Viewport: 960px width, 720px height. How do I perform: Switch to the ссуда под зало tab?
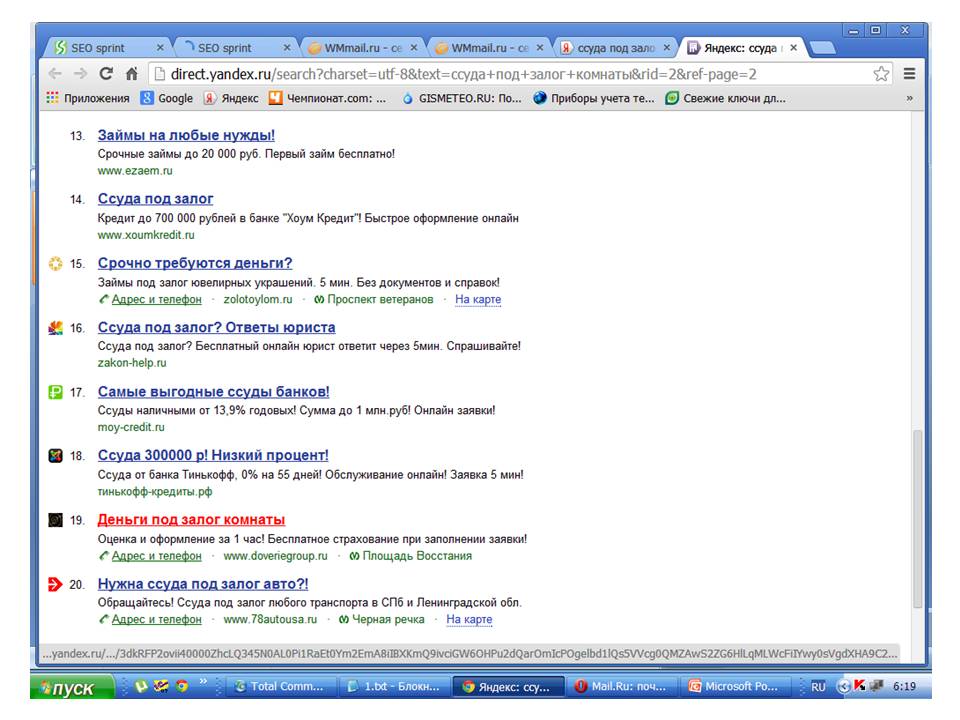[615, 48]
